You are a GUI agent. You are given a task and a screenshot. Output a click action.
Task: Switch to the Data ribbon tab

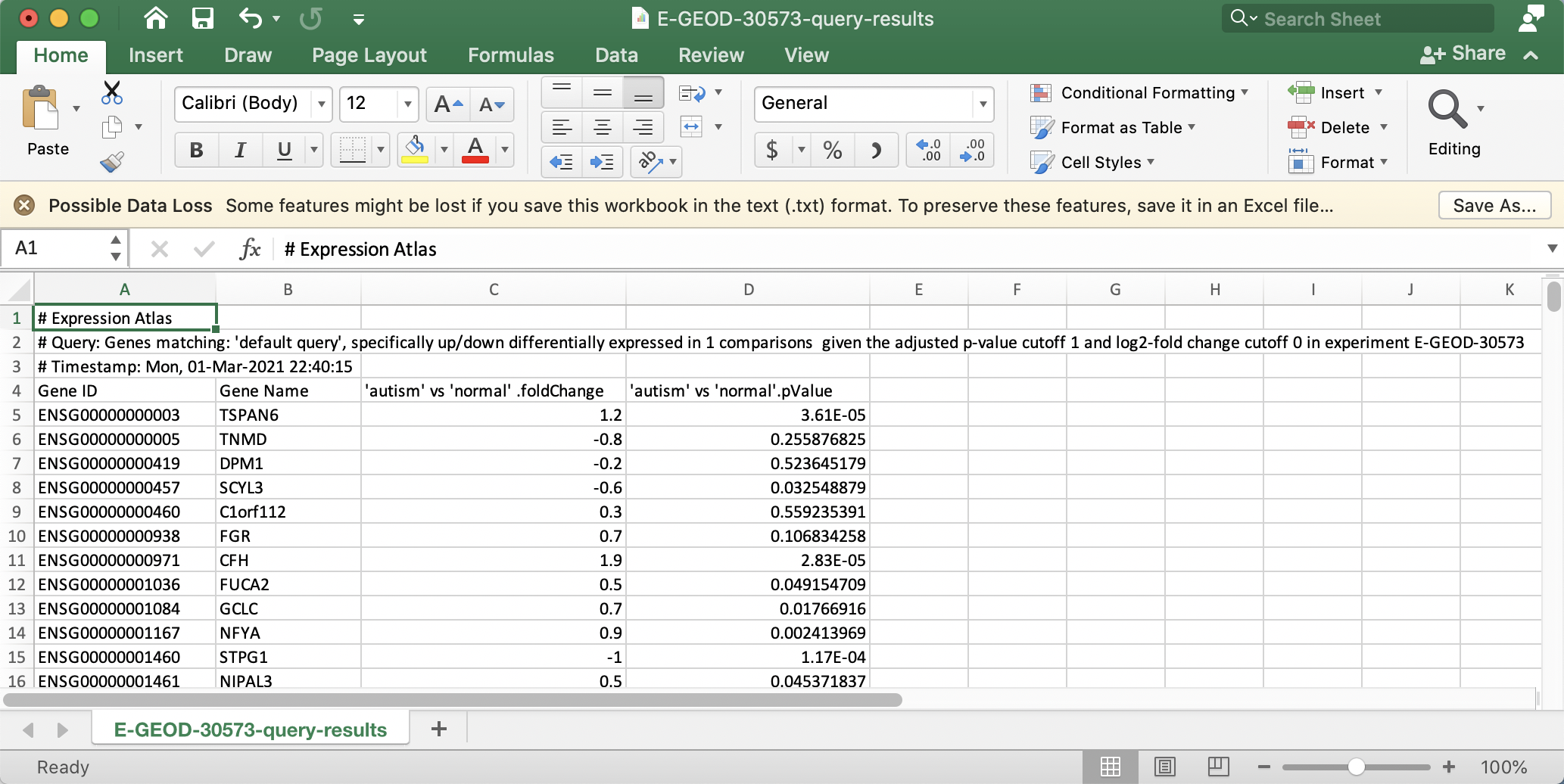click(x=615, y=55)
